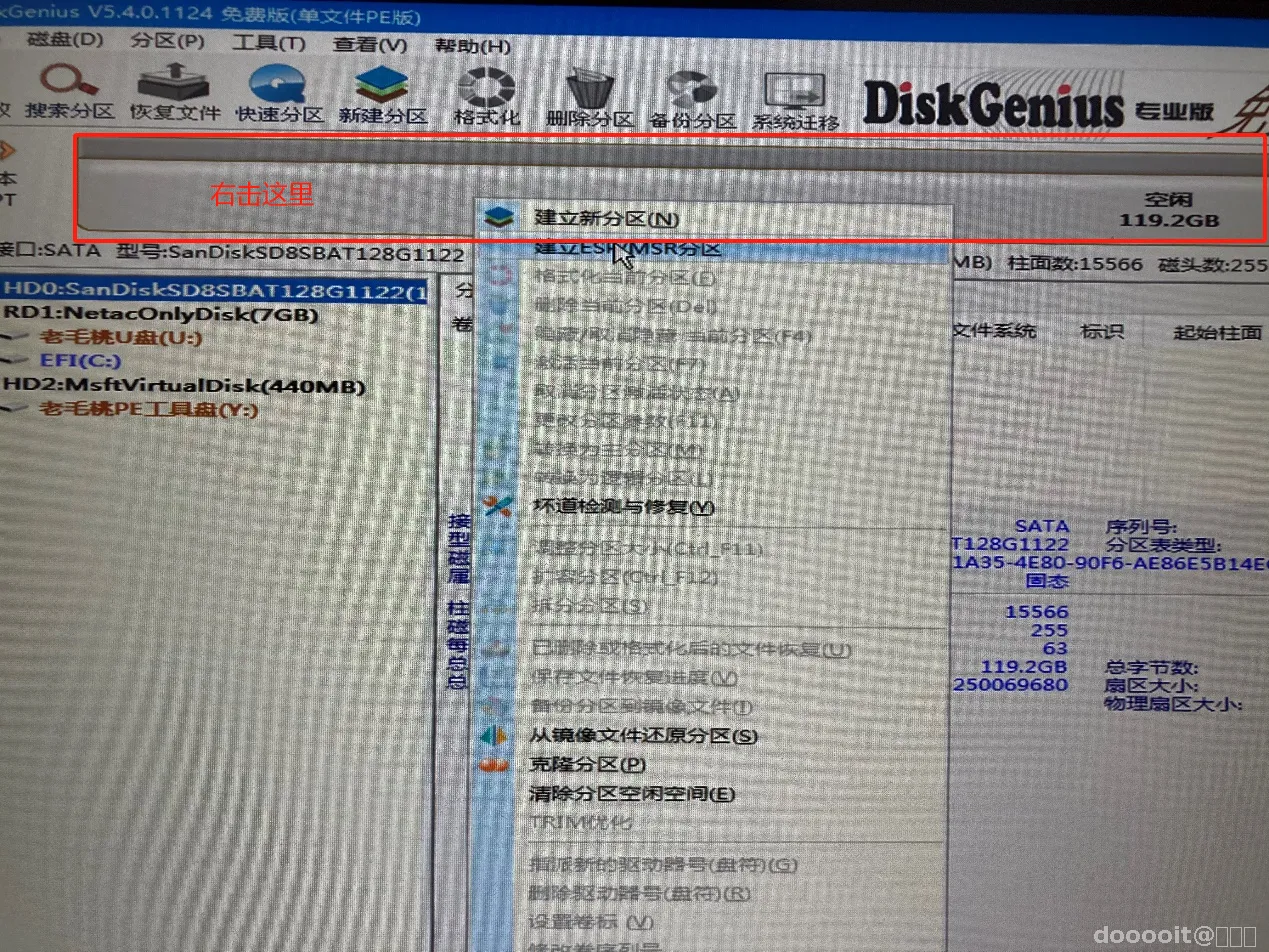The height and width of the screenshot is (952, 1269).
Task: Select the 格式化 (Format) toolbar icon
Action: click(487, 93)
